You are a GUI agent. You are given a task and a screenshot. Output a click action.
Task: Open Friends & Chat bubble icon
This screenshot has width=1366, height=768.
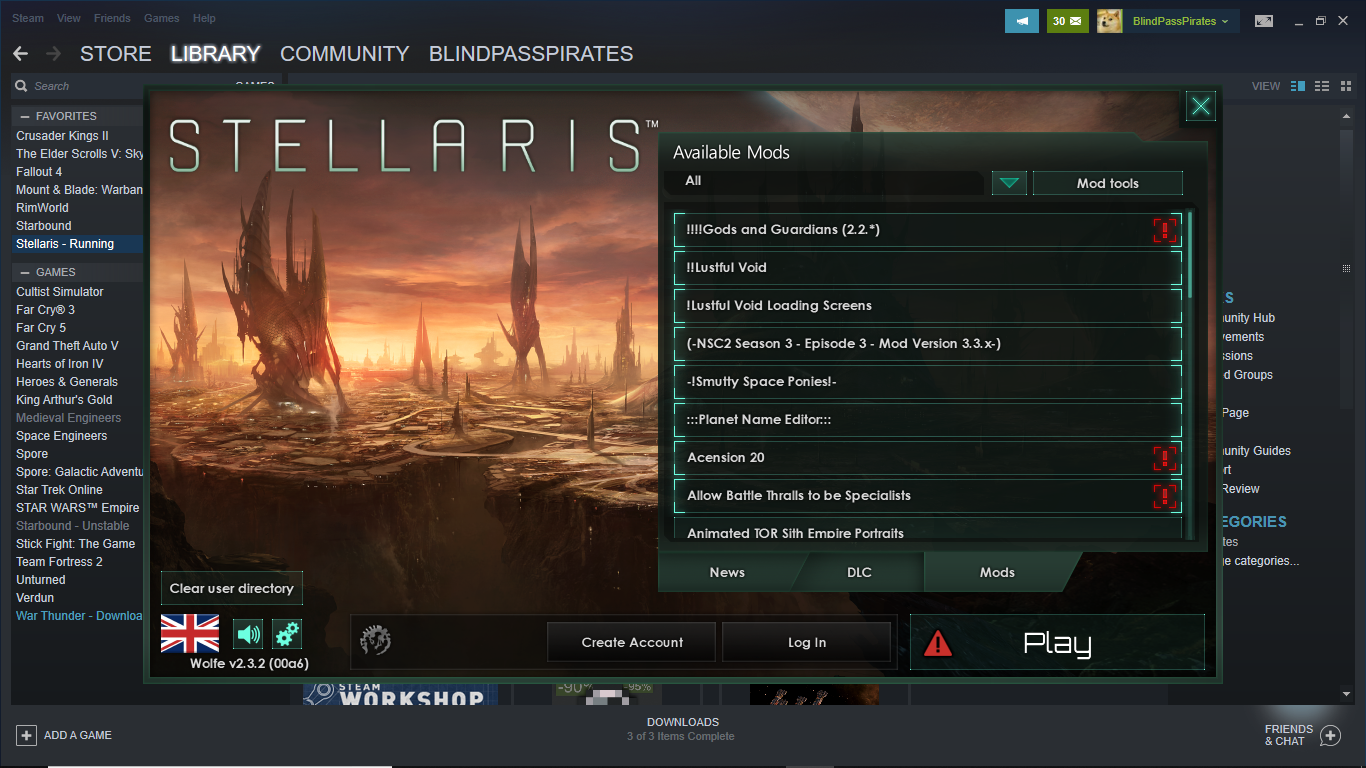coord(1330,736)
